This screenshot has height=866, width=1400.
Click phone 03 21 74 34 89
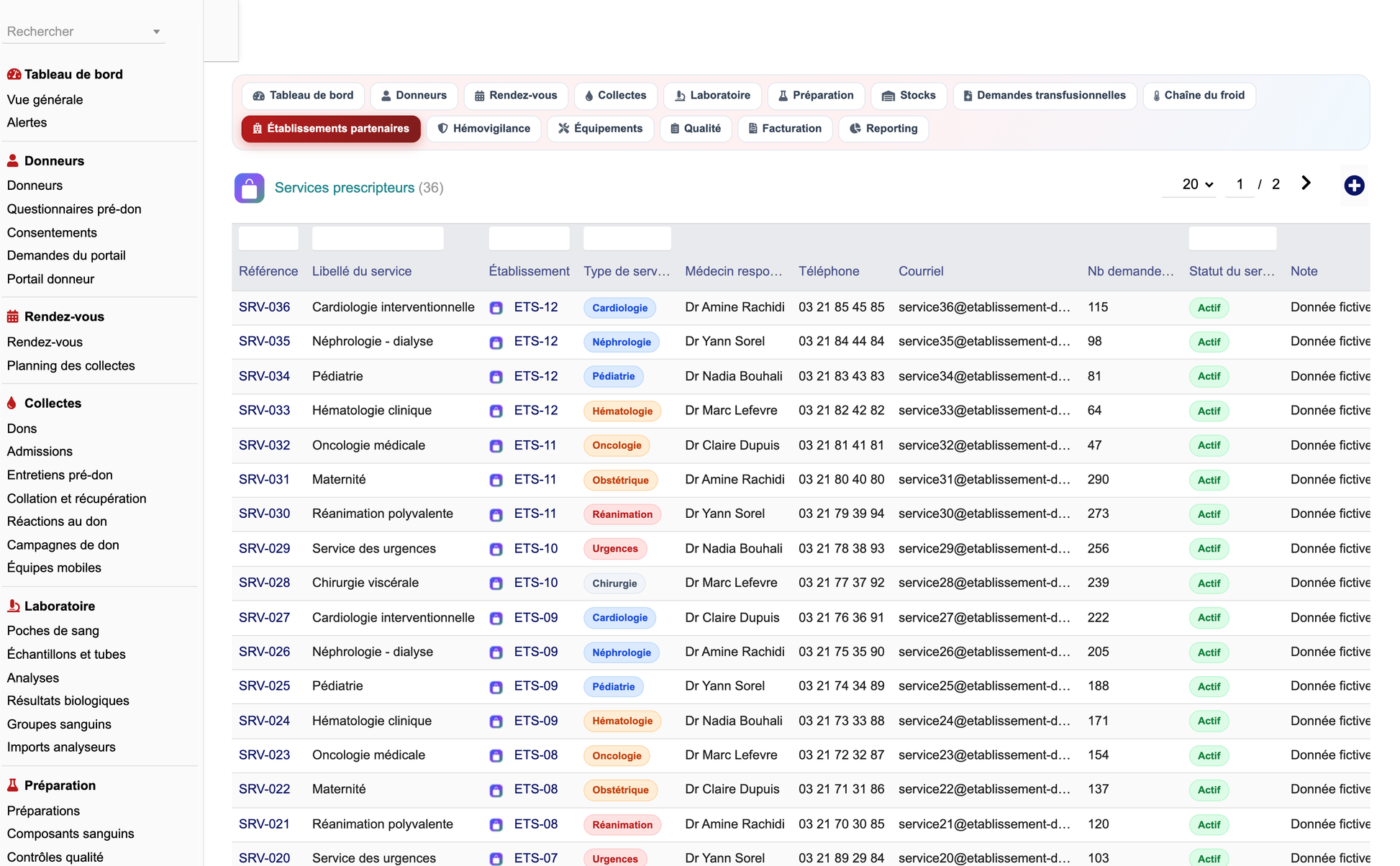click(x=841, y=686)
